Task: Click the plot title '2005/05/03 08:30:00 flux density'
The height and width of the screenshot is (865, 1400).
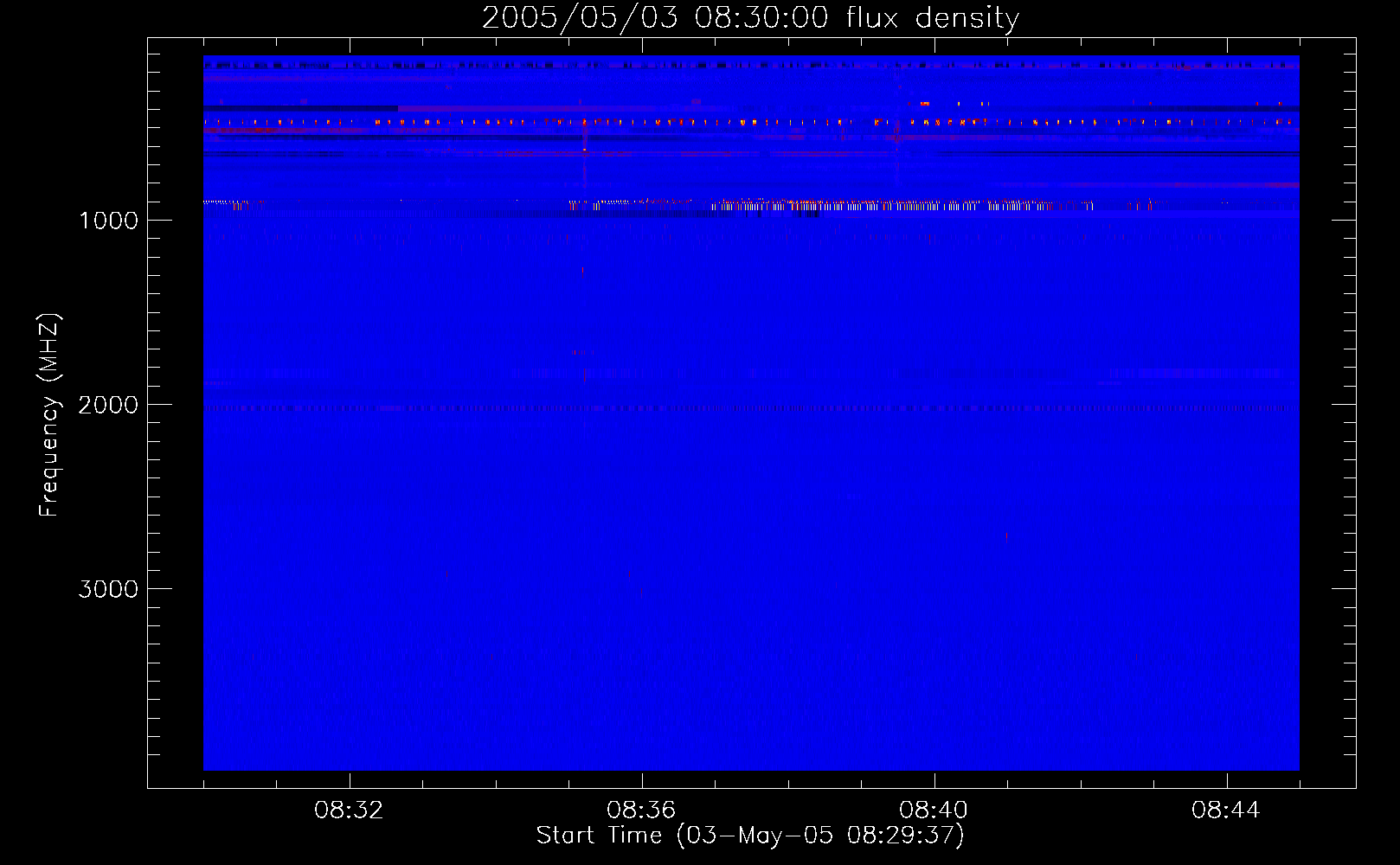Action: [x=750, y=18]
